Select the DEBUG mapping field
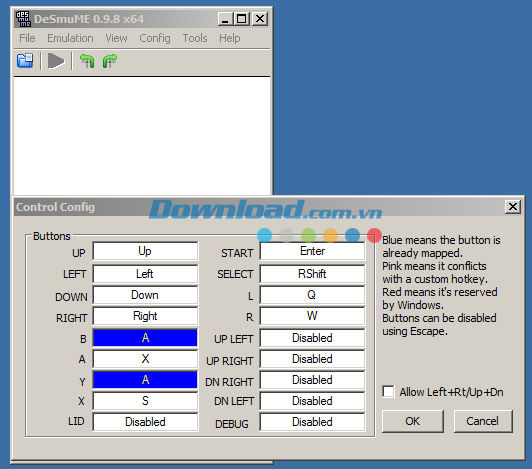 click(312, 422)
